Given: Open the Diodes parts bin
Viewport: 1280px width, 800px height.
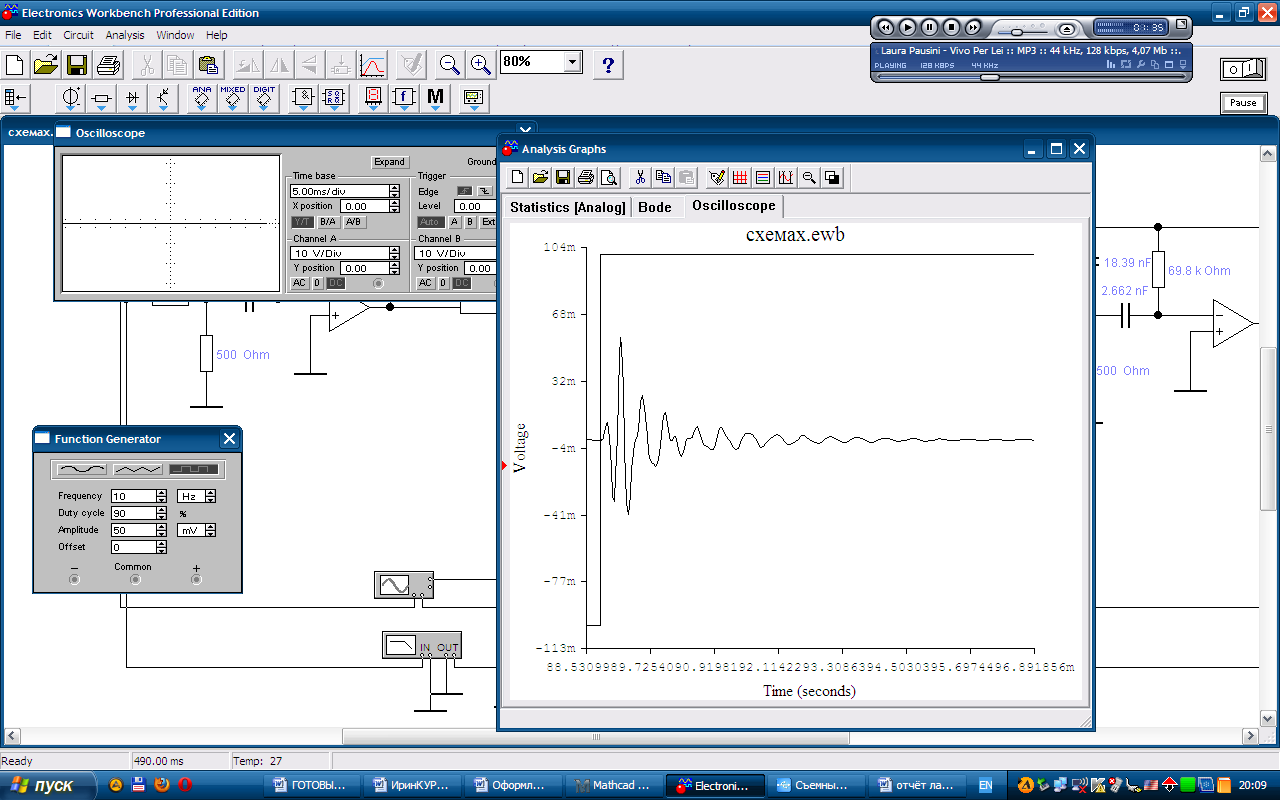Looking at the screenshot, I should tap(132, 98).
